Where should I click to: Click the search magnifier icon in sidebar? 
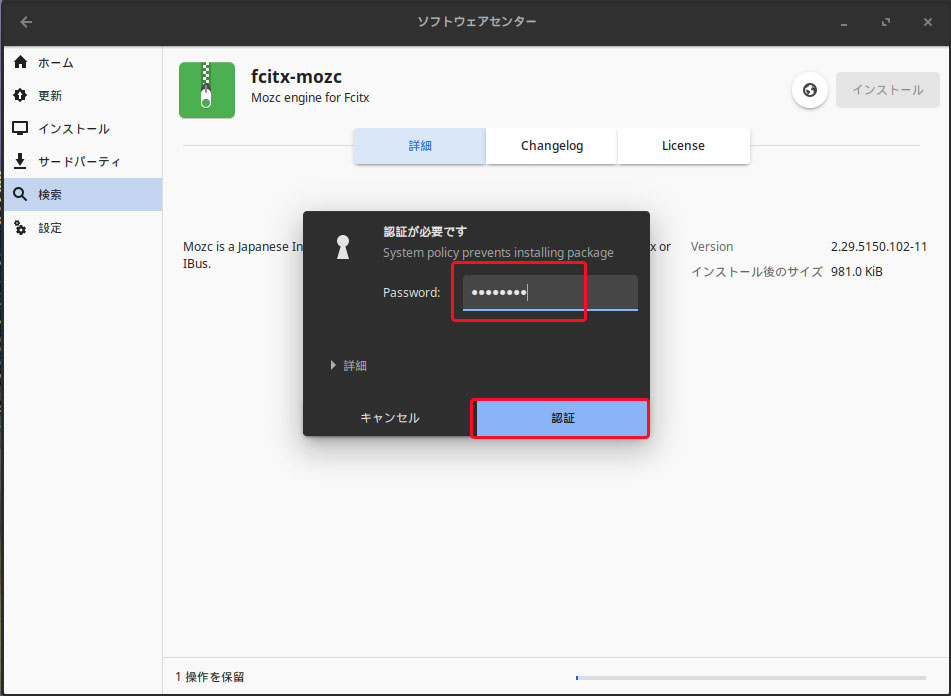[x=20, y=195]
